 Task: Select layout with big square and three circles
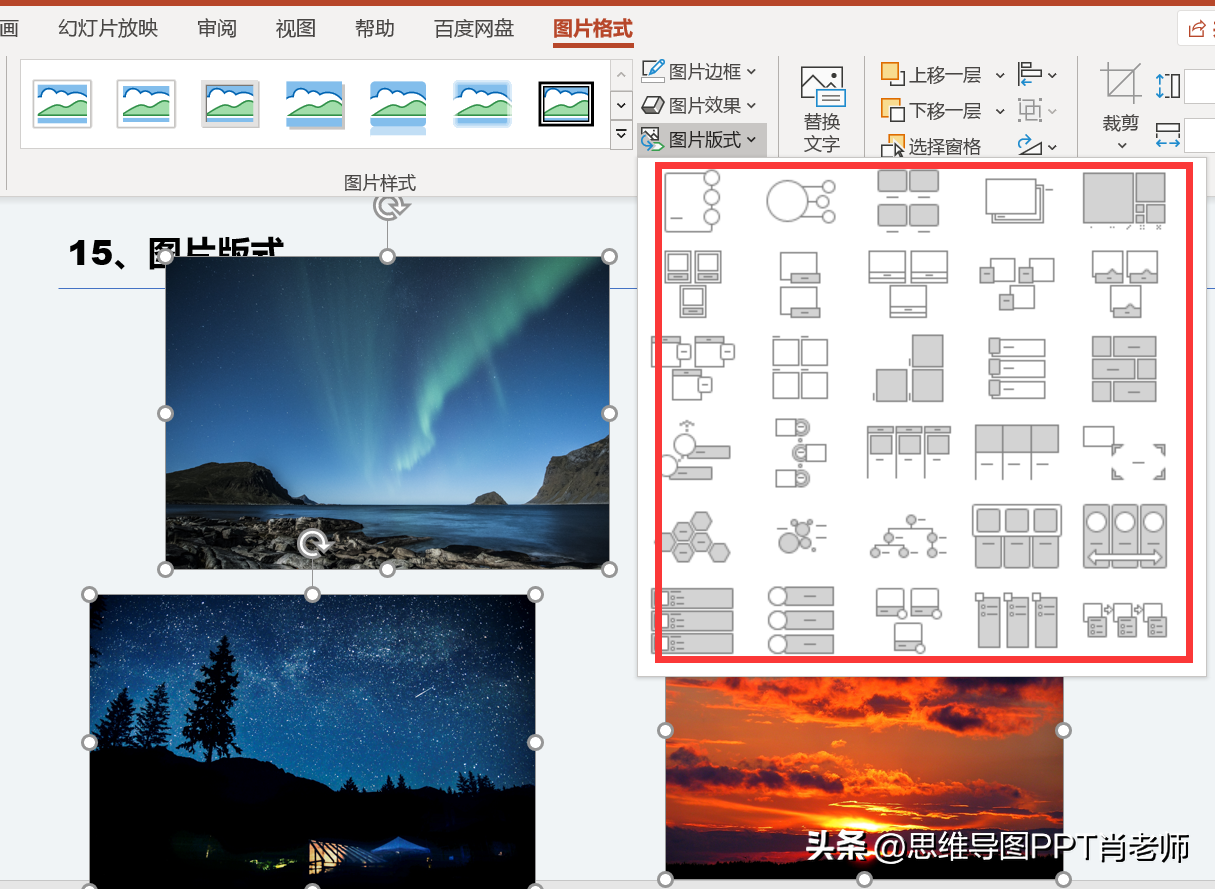tap(692, 200)
